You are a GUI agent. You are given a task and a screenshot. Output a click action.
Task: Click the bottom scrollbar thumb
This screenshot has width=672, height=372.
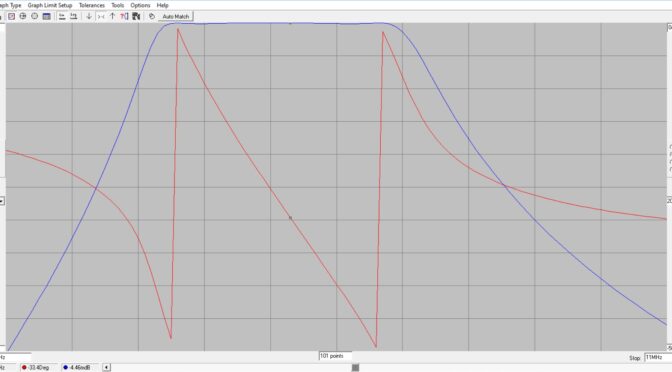click(x=355, y=367)
